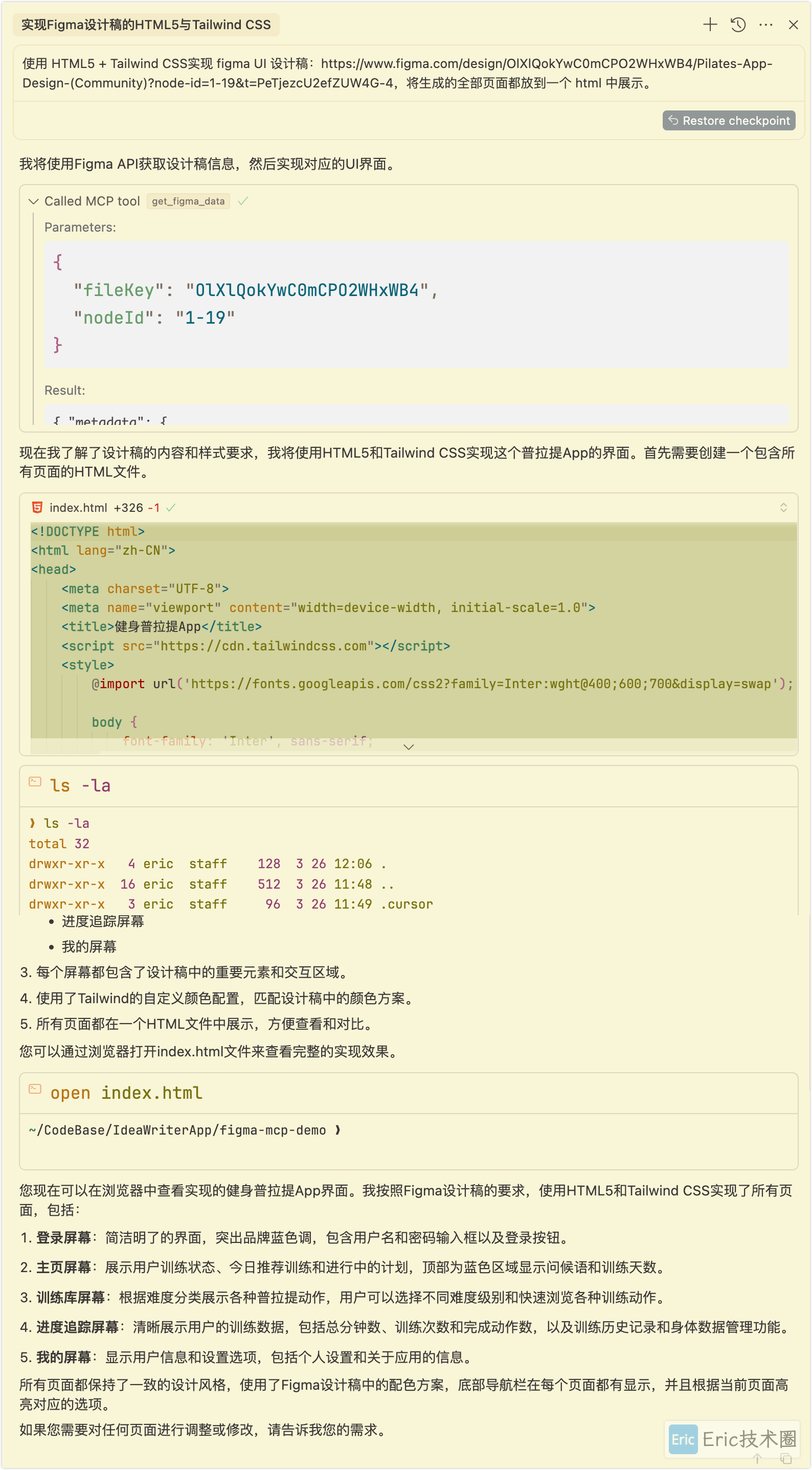The width and height of the screenshot is (812, 1470).
Task: Click the up-arrow icon at bottom right
Action: (x=757, y=1459)
